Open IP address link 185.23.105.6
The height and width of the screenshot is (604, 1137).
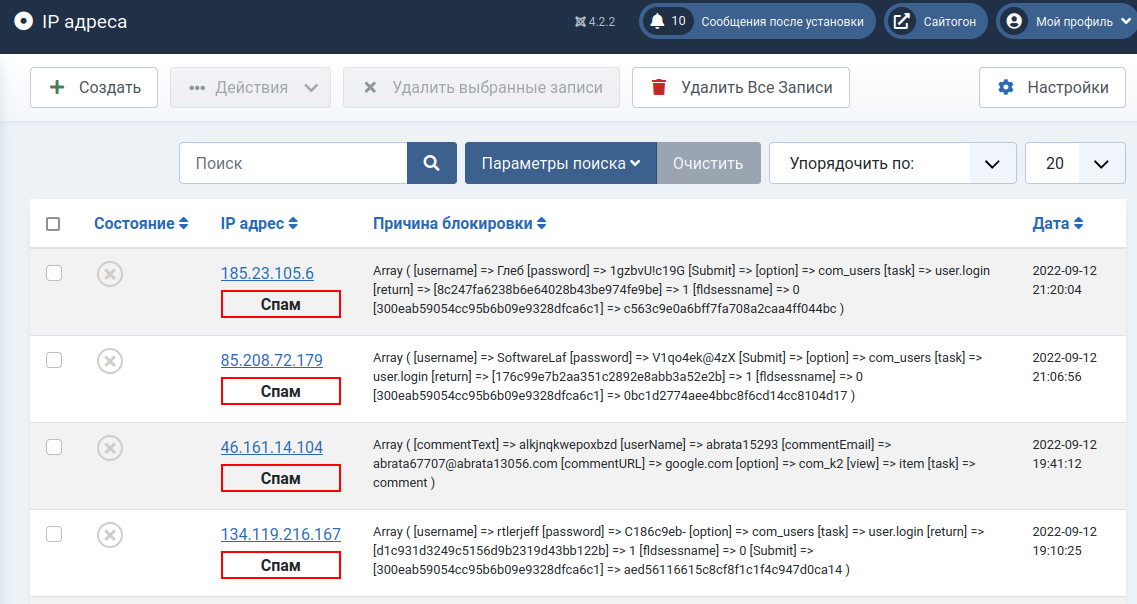(267, 273)
